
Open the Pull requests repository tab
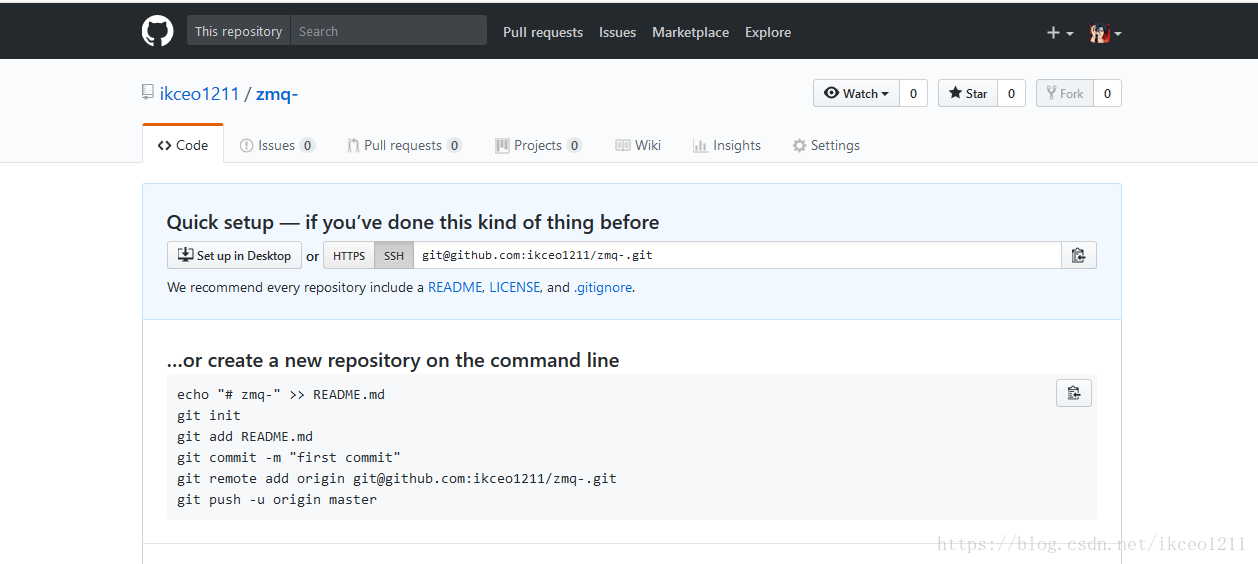pyautogui.click(x=404, y=145)
